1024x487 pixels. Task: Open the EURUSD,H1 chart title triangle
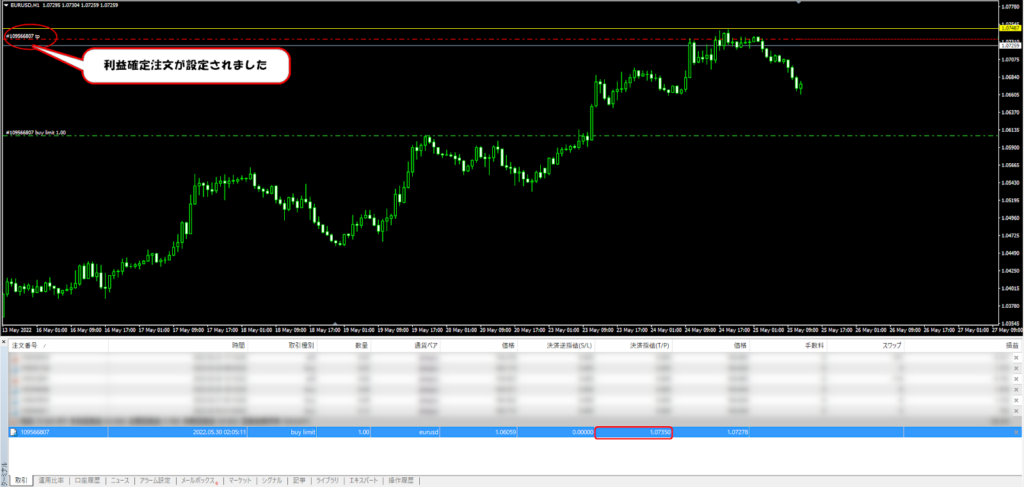(x=6, y=4)
